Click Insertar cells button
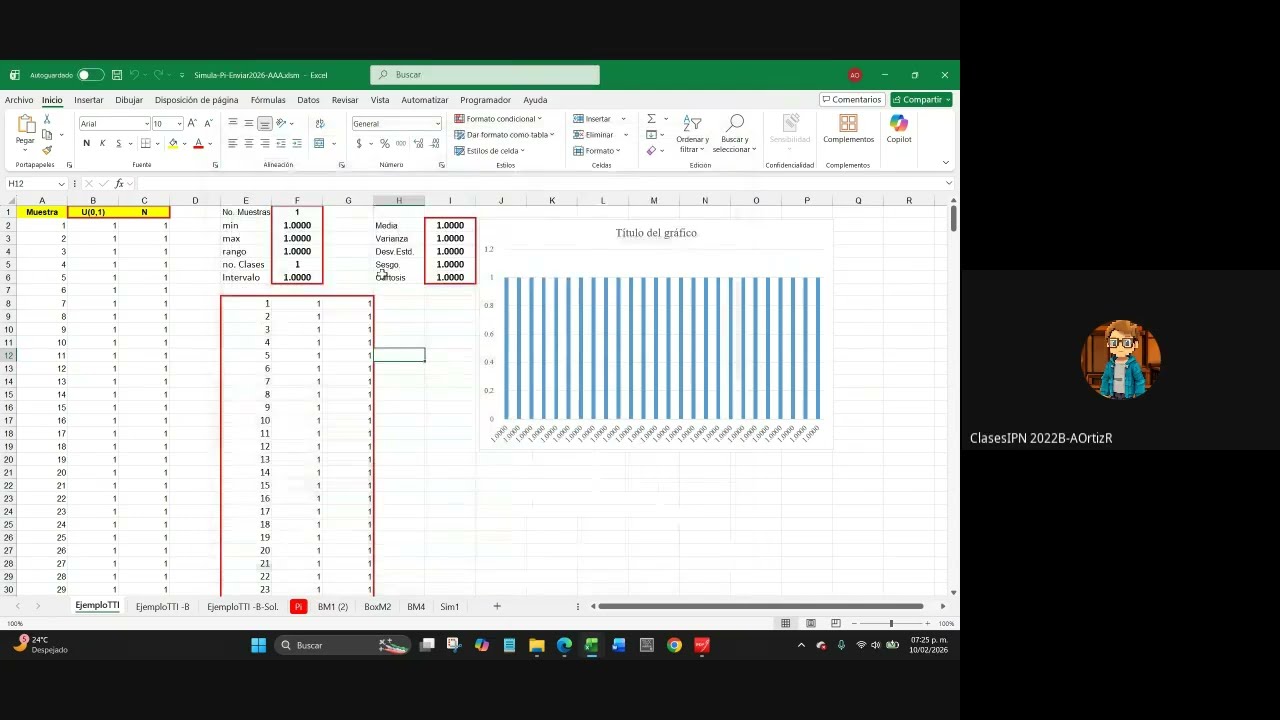This screenshot has width=1280, height=720. pyautogui.click(x=592, y=119)
